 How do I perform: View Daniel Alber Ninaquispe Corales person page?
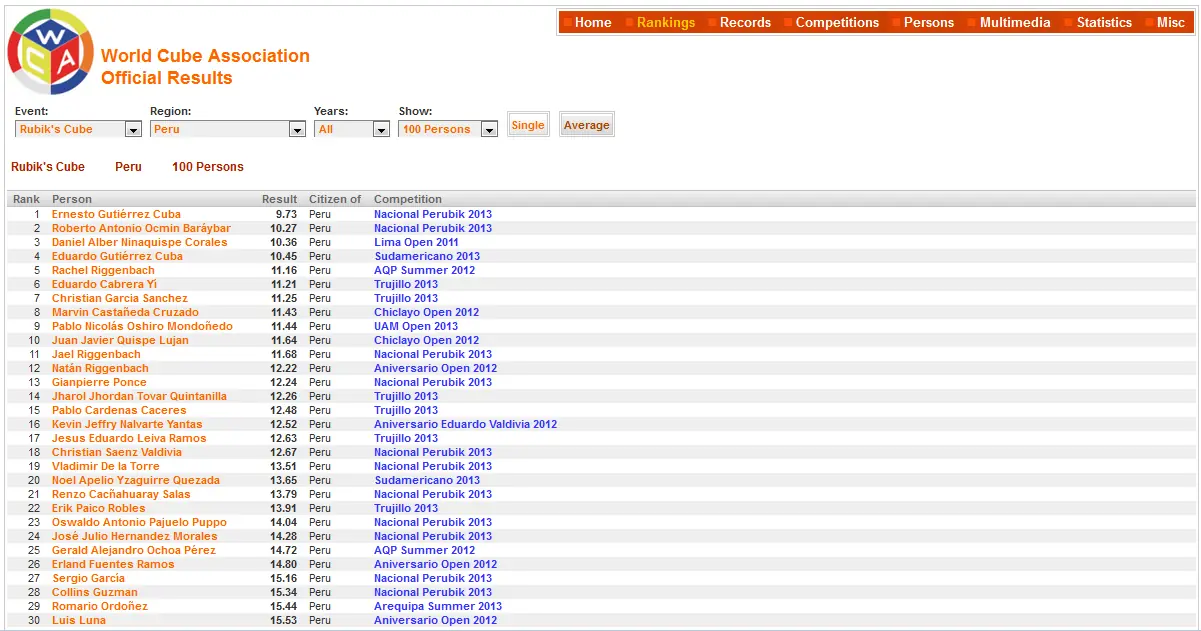(x=140, y=242)
